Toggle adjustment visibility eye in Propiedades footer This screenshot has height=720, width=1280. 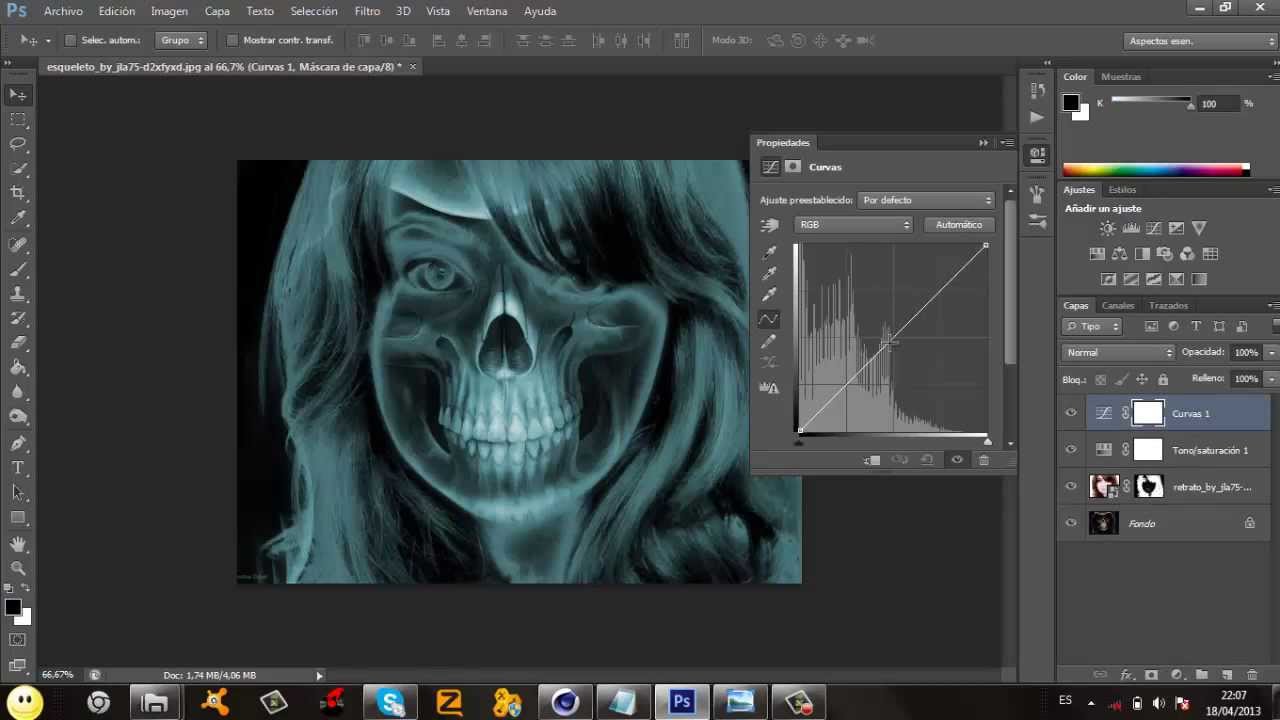tap(957, 460)
